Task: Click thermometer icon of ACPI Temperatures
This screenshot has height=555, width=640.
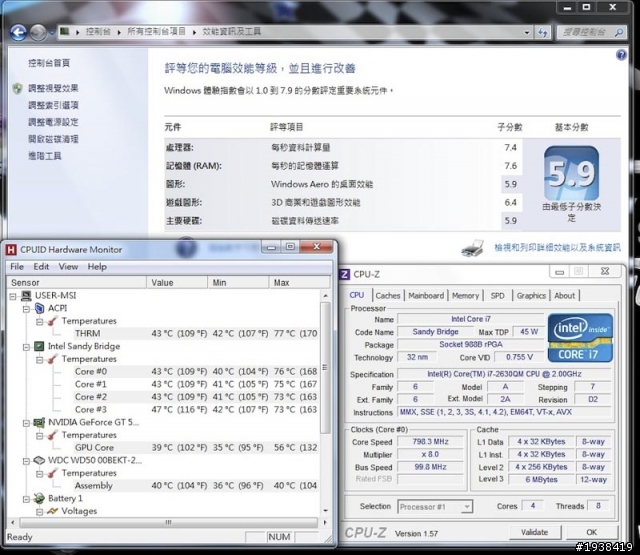Action: 52,321
